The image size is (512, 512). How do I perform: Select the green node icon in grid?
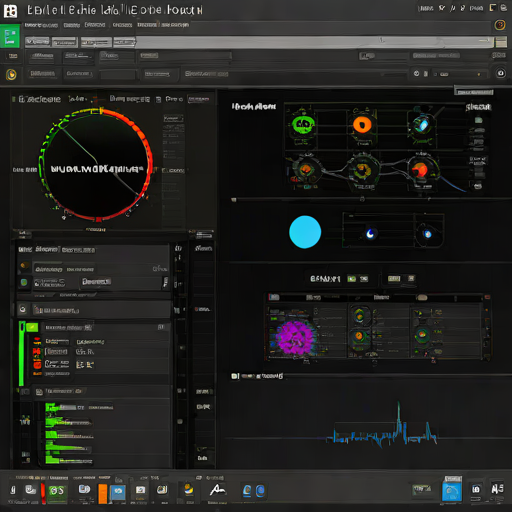coord(303,125)
